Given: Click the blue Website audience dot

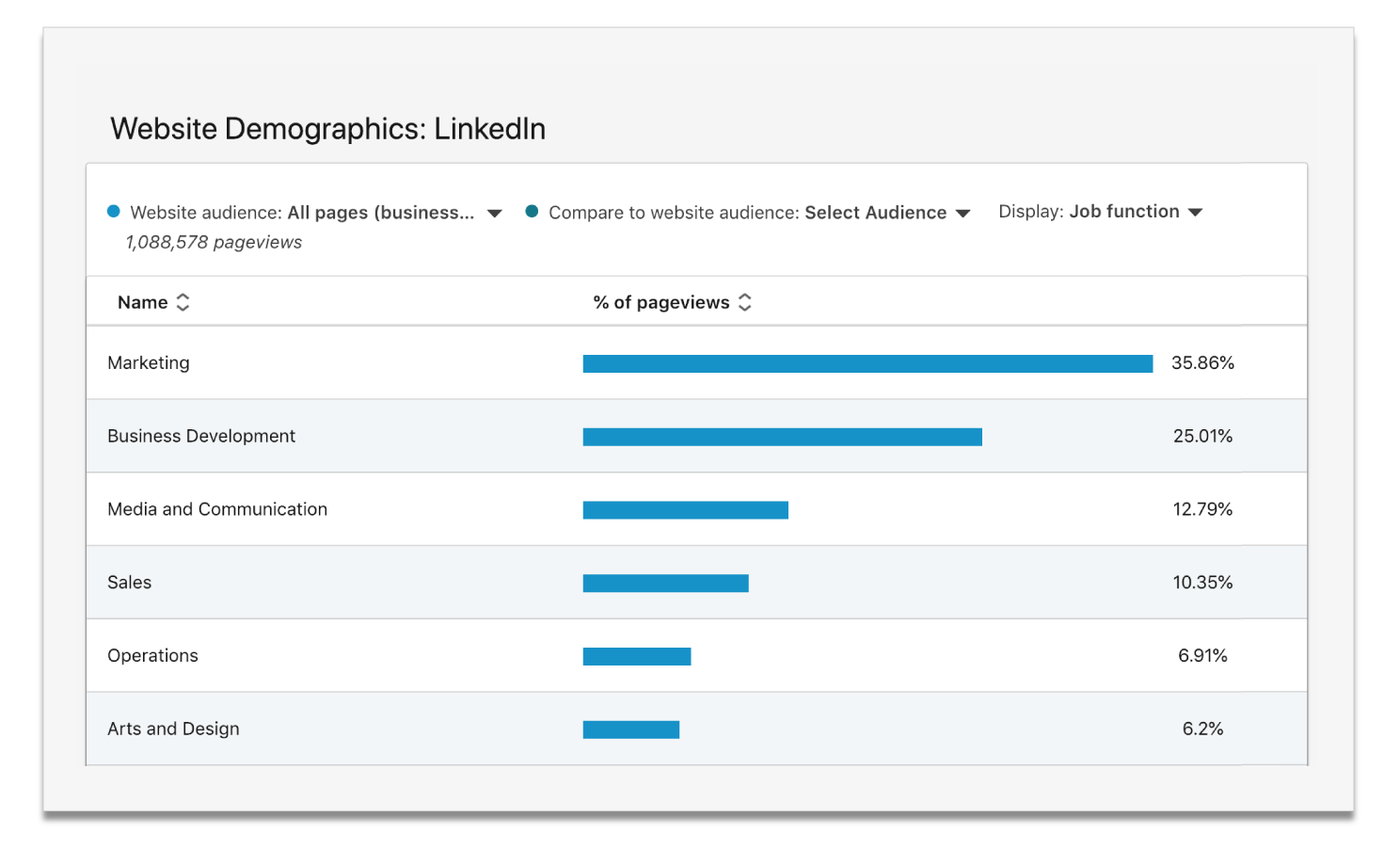Looking at the screenshot, I should tap(114, 212).
